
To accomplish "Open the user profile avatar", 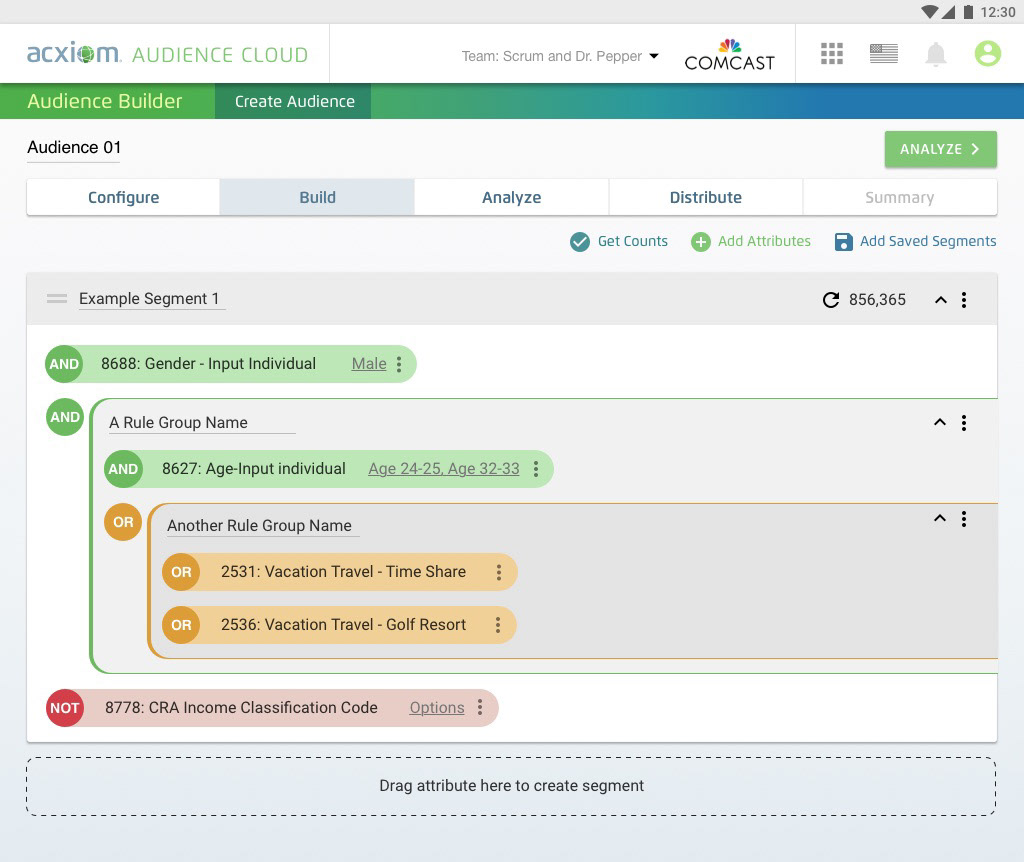I will pos(987,54).
